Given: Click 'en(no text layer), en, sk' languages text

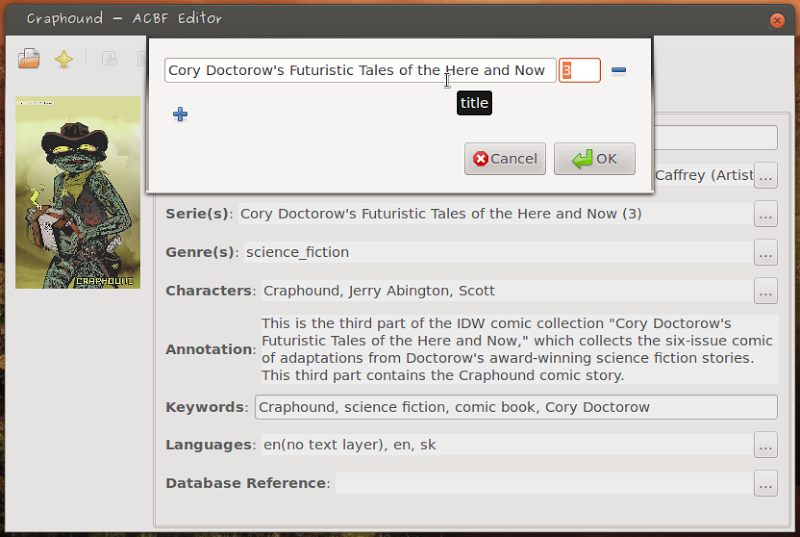Looking at the screenshot, I should 349,445.
